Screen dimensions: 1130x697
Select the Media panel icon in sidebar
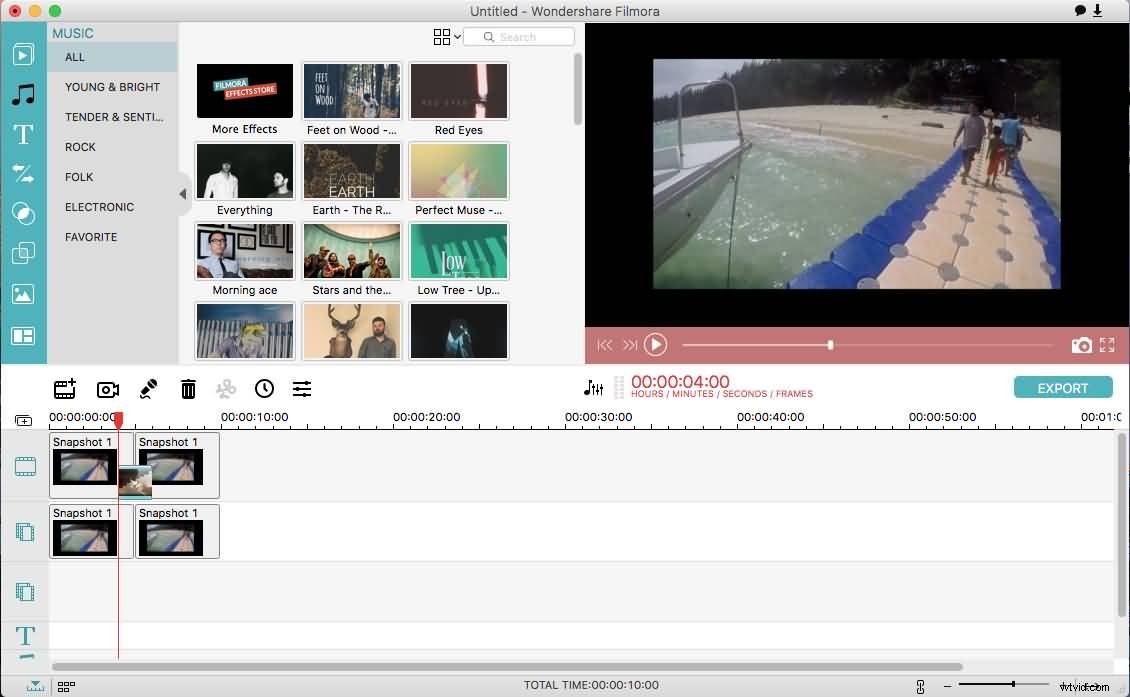pos(22,54)
